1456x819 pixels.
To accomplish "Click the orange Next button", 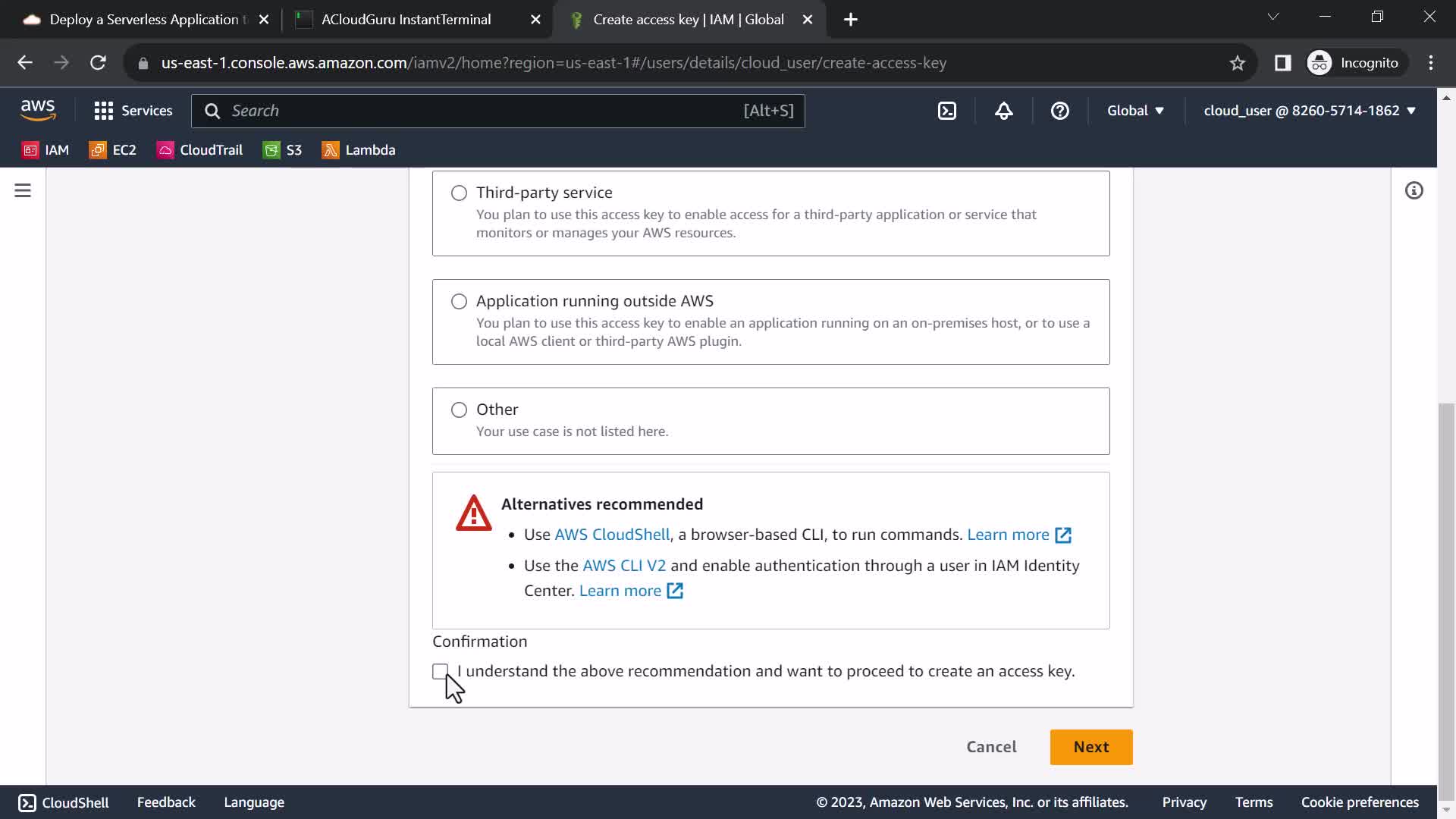I will tap(1090, 747).
